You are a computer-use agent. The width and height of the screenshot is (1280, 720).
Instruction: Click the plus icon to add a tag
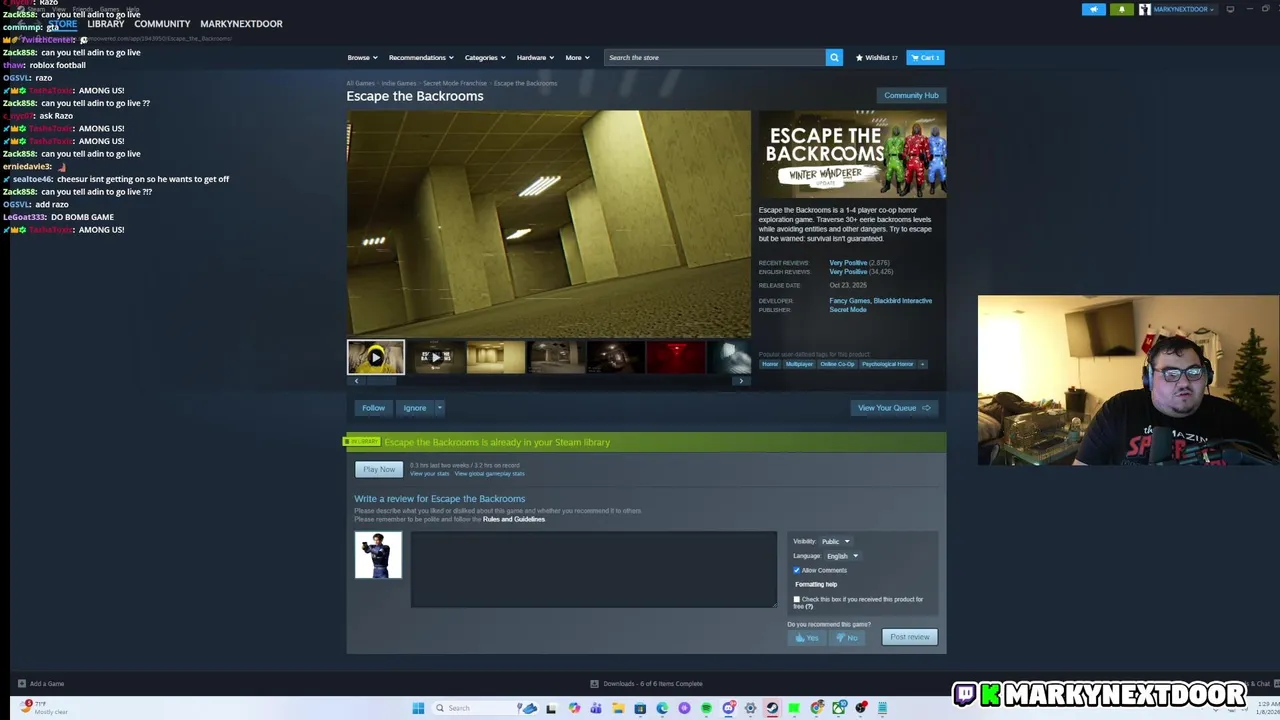[922, 364]
